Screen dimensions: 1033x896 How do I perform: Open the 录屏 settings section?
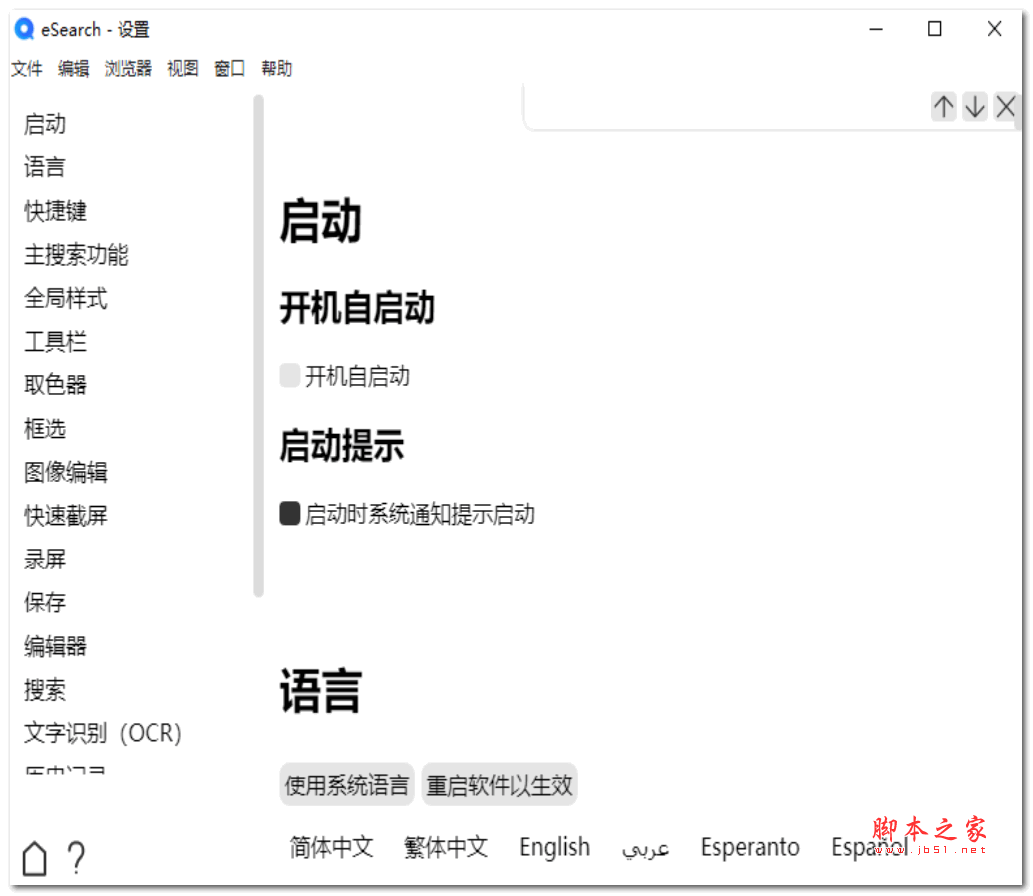click(45, 559)
